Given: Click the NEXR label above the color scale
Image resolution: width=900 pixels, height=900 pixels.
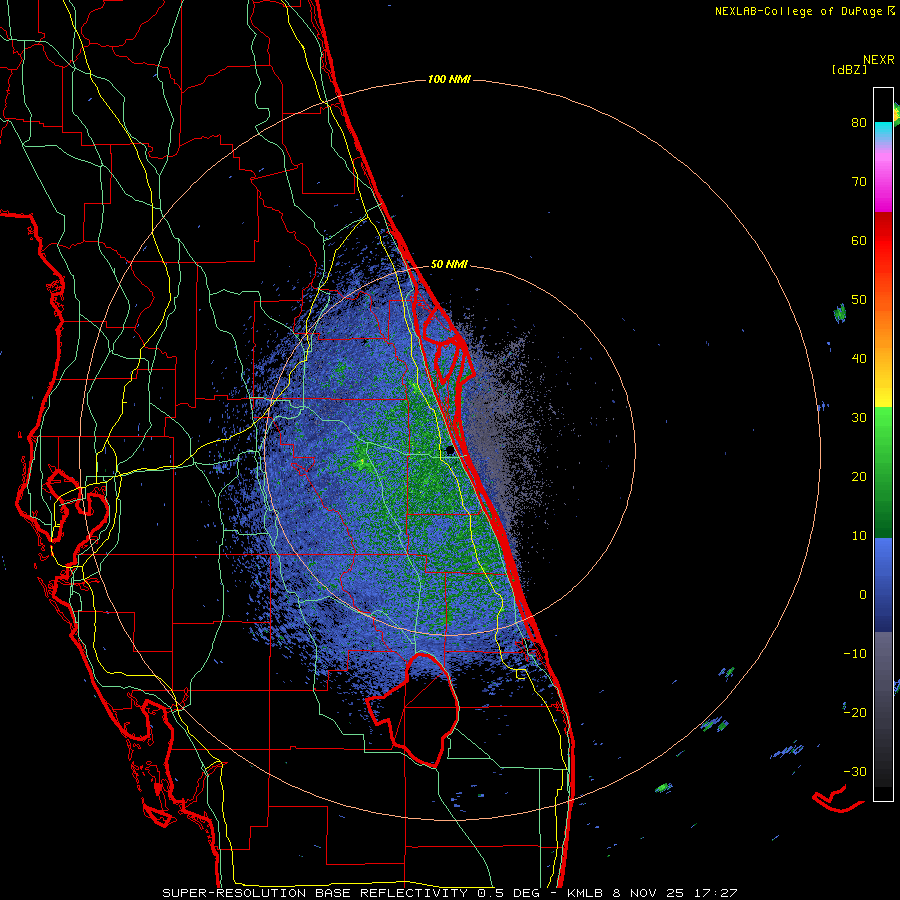Looking at the screenshot, I should pos(879,59).
